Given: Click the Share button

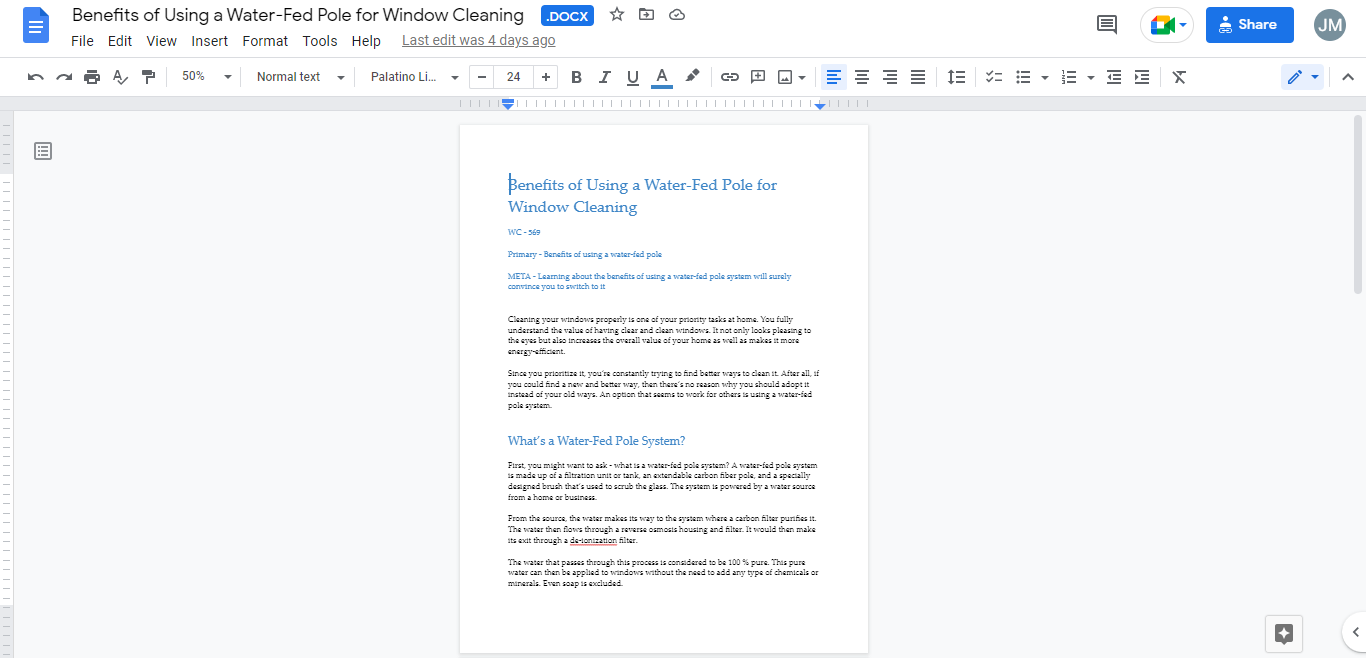Looking at the screenshot, I should click(x=1250, y=25).
